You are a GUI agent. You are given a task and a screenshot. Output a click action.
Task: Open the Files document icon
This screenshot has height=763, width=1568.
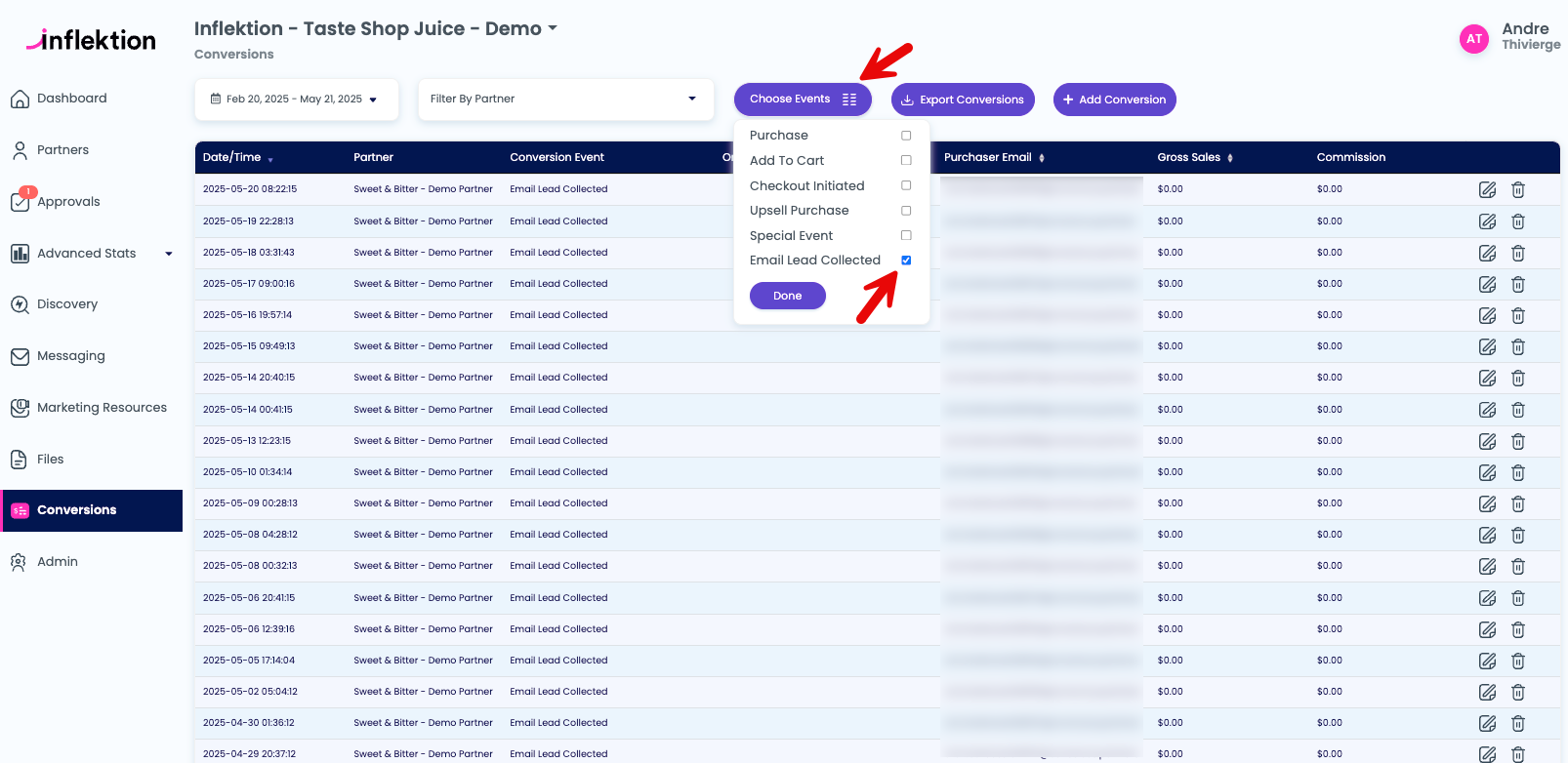click(19, 460)
